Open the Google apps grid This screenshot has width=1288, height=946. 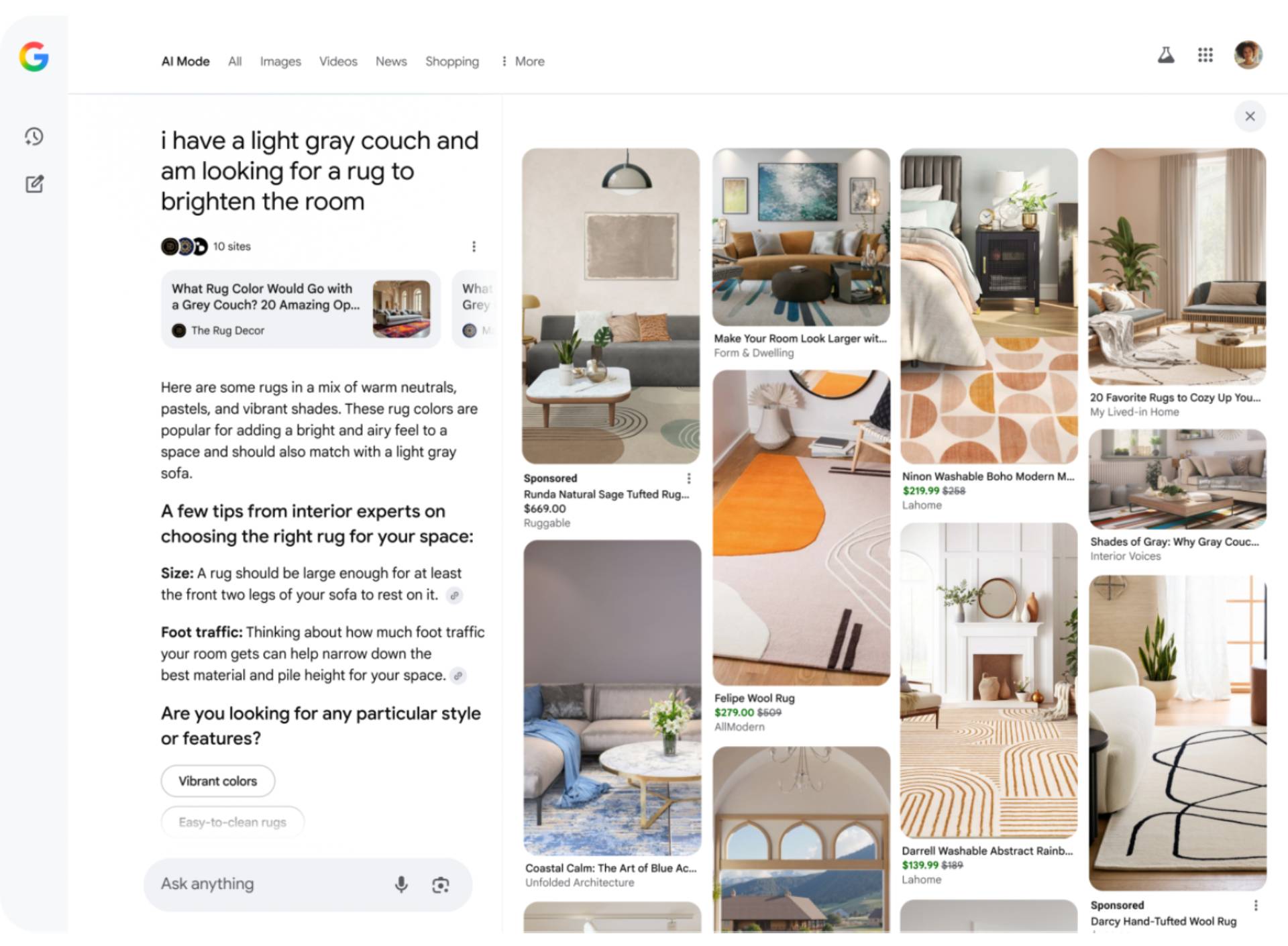point(1205,55)
